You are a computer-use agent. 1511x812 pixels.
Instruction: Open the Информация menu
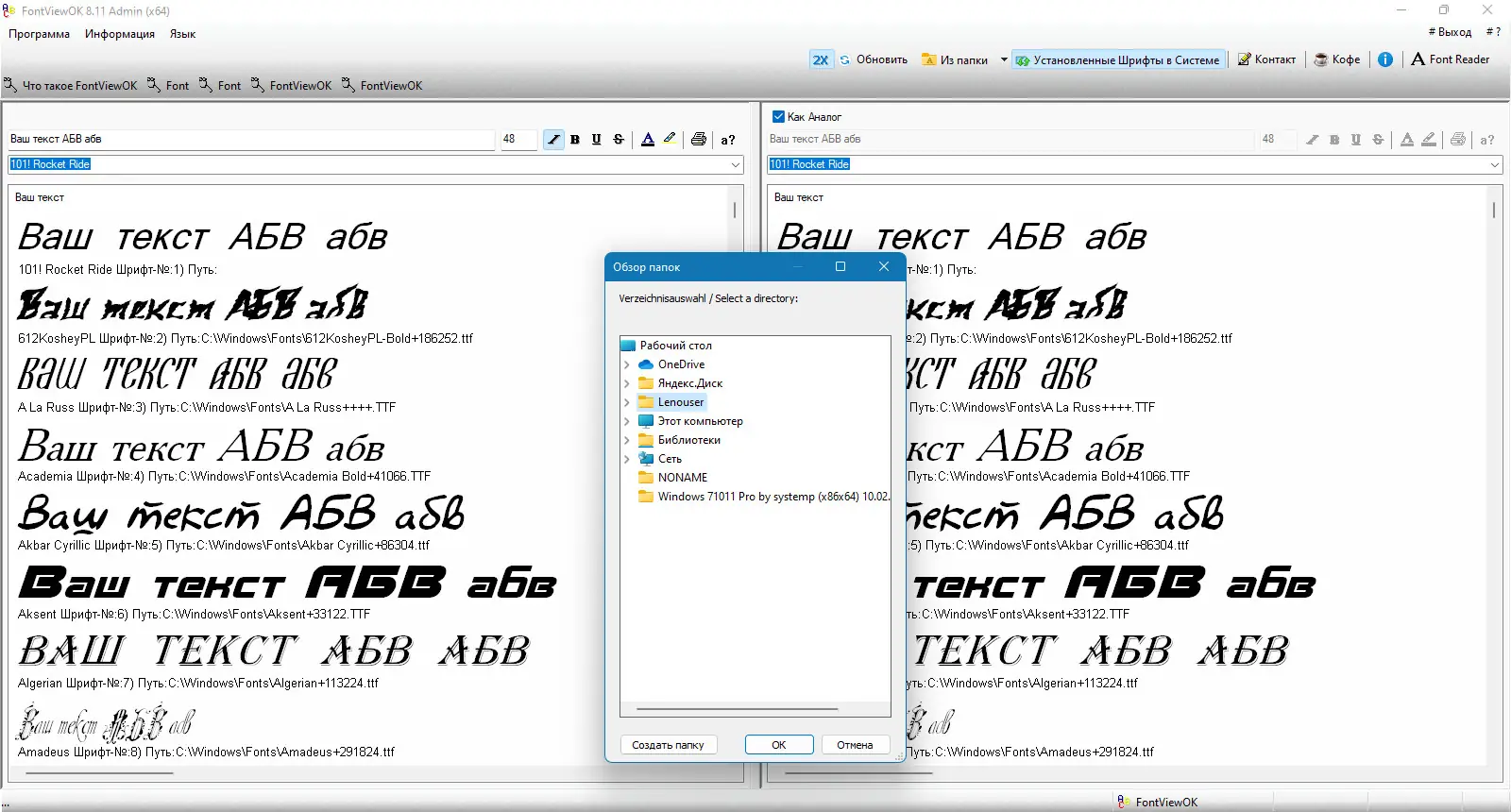click(120, 34)
